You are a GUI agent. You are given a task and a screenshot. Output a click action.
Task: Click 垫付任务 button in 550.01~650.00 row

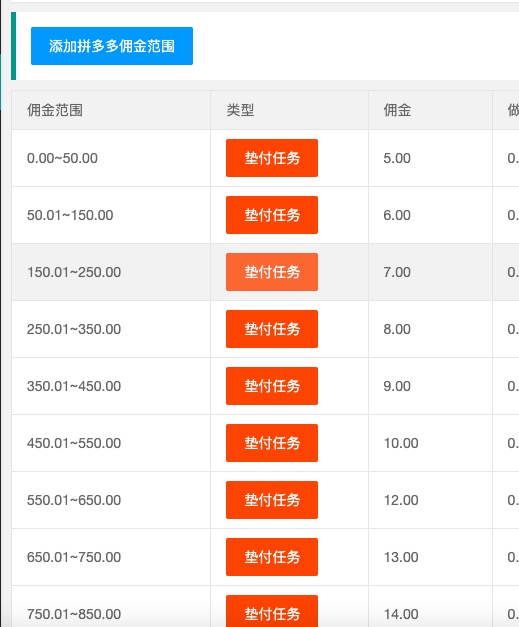272,500
